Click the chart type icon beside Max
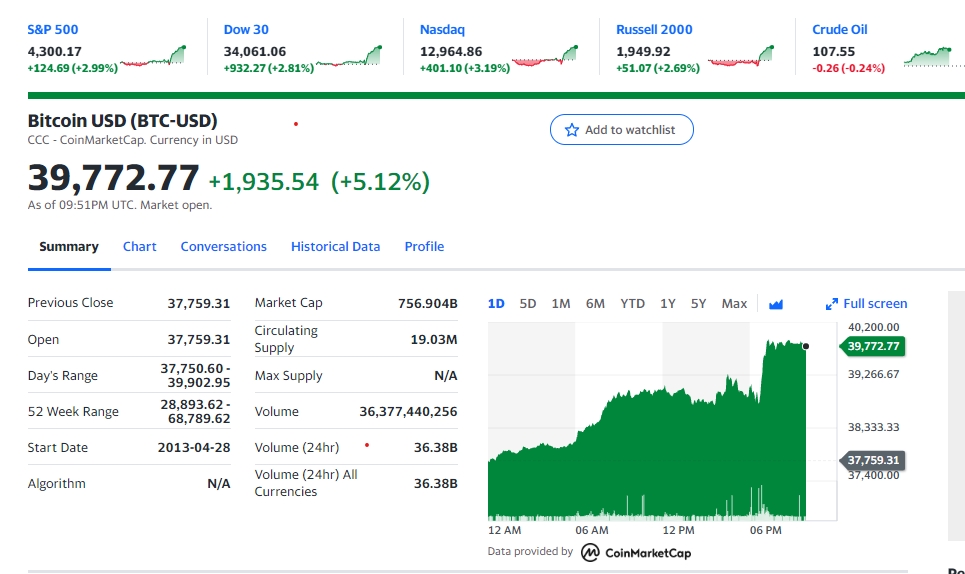This screenshot has height=574, width=965. [x=776, y=304]
